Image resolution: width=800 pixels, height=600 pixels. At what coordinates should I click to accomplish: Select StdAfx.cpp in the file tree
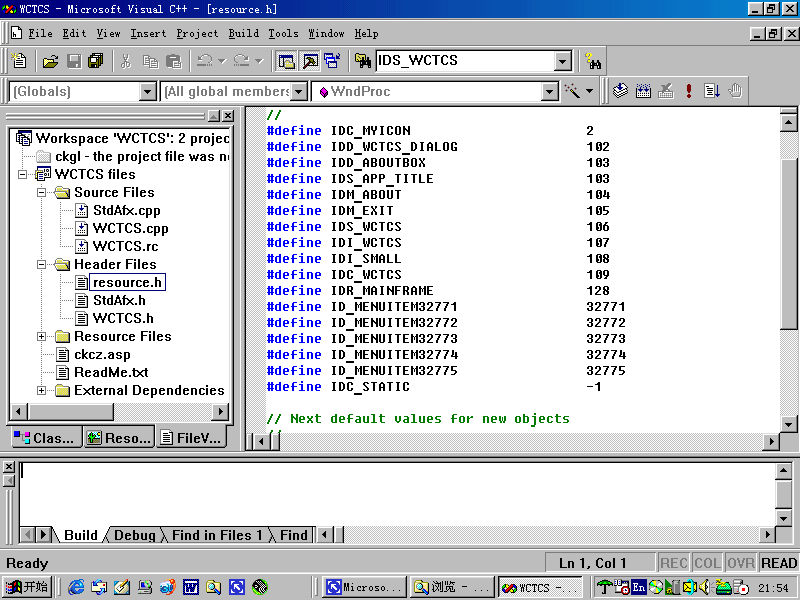[127, 210]
